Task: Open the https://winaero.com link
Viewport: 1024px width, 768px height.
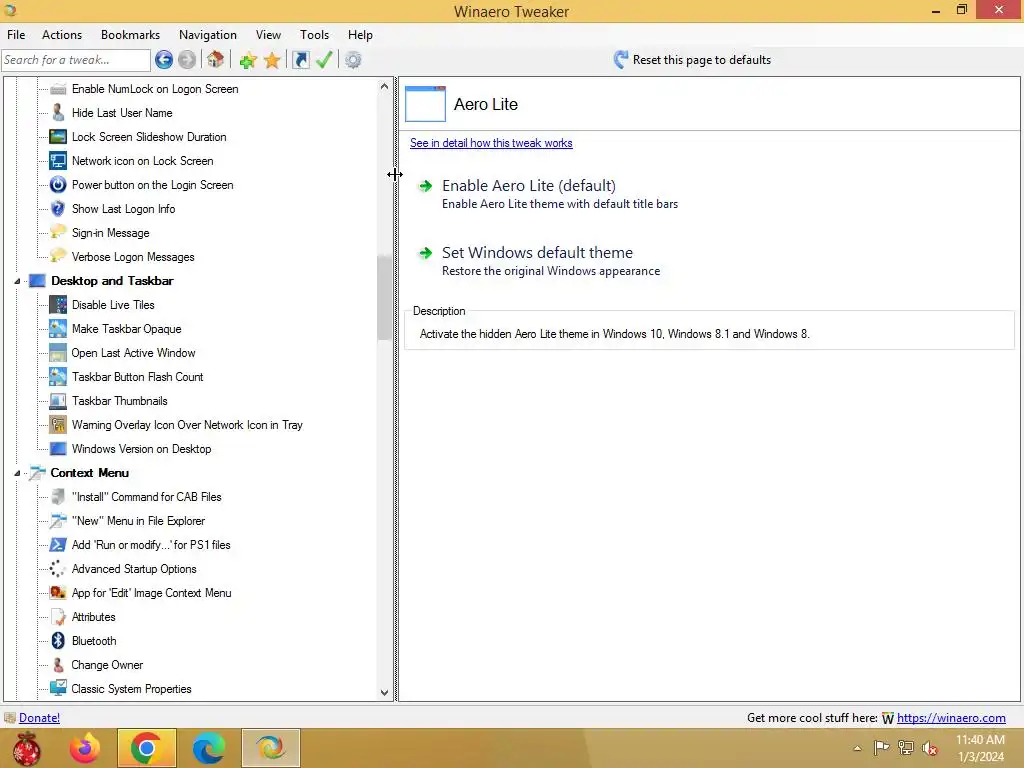Action: click(951, 718)
